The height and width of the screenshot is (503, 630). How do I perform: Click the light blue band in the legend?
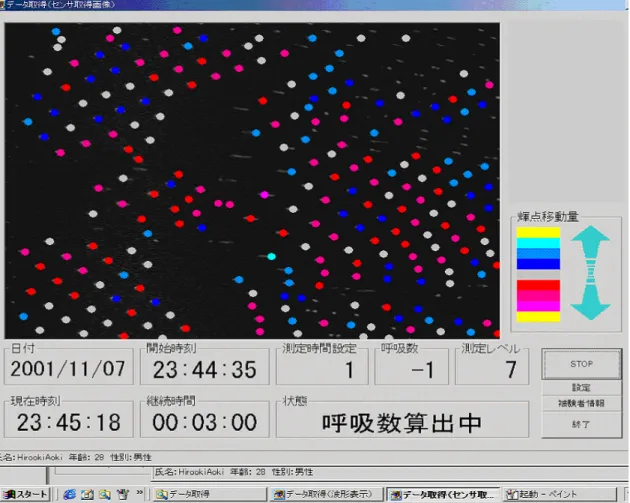[538, 254]
